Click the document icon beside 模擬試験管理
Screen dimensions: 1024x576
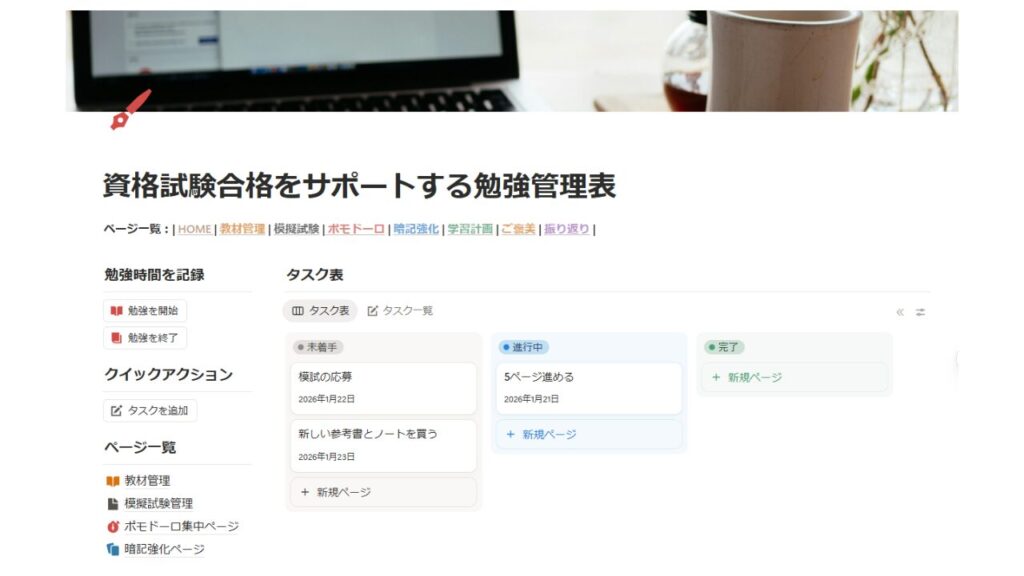click(x=112, y=504)
